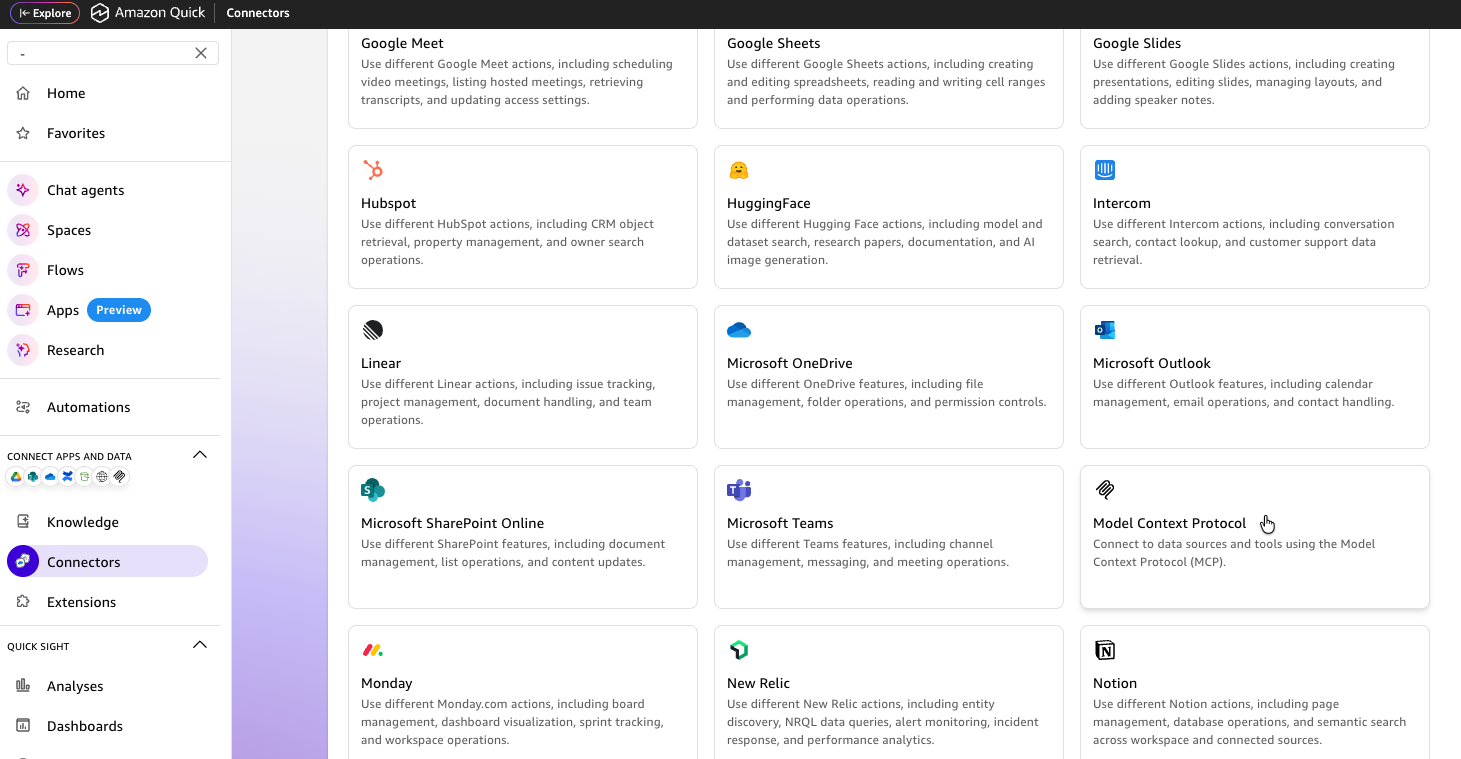
Task: Click the small MCP shortcut icon in sidebar
Action: (x=119, y=477)
